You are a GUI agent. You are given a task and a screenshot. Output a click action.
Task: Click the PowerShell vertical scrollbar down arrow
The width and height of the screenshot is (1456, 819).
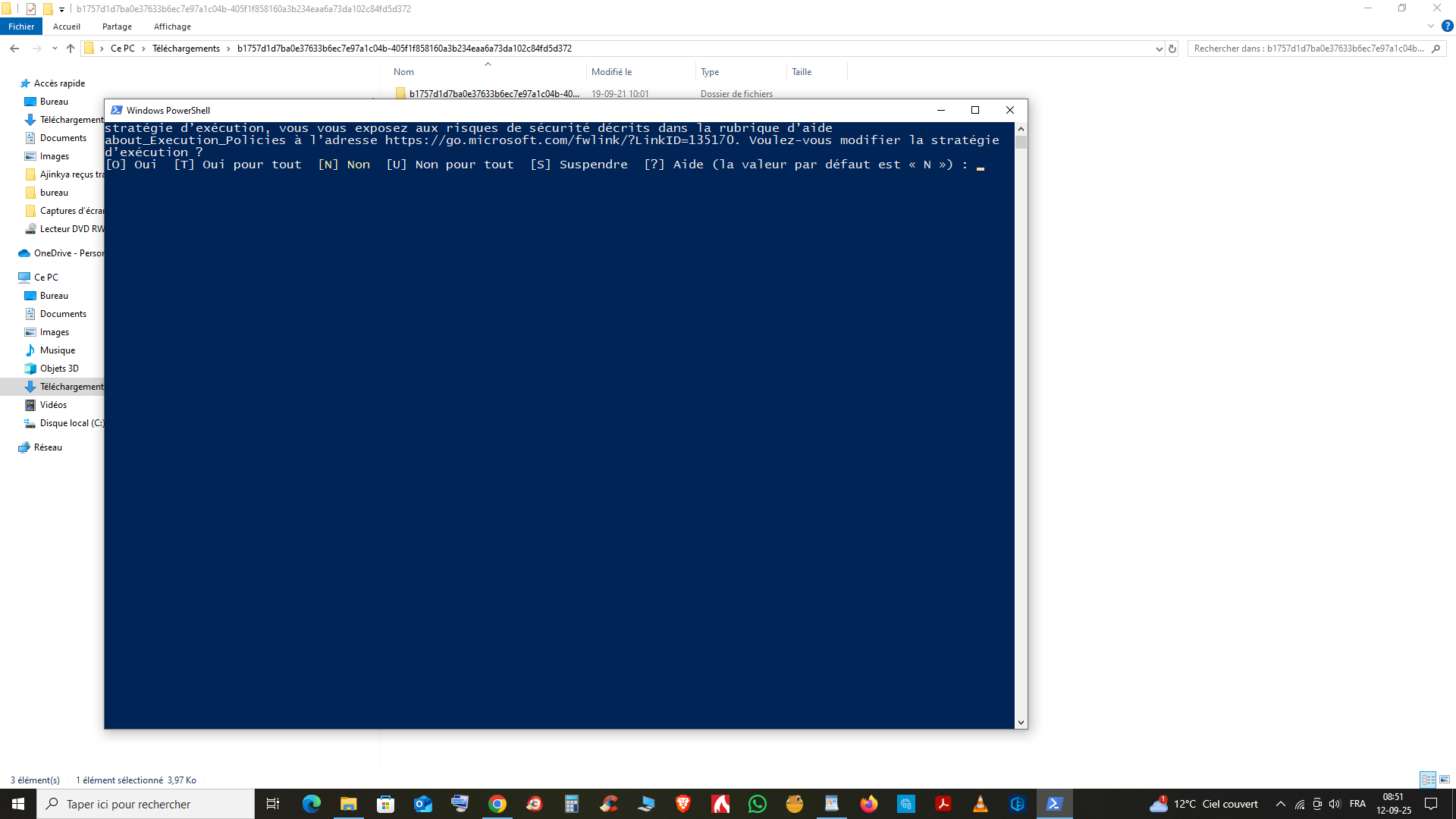[x=1021, y=723]
